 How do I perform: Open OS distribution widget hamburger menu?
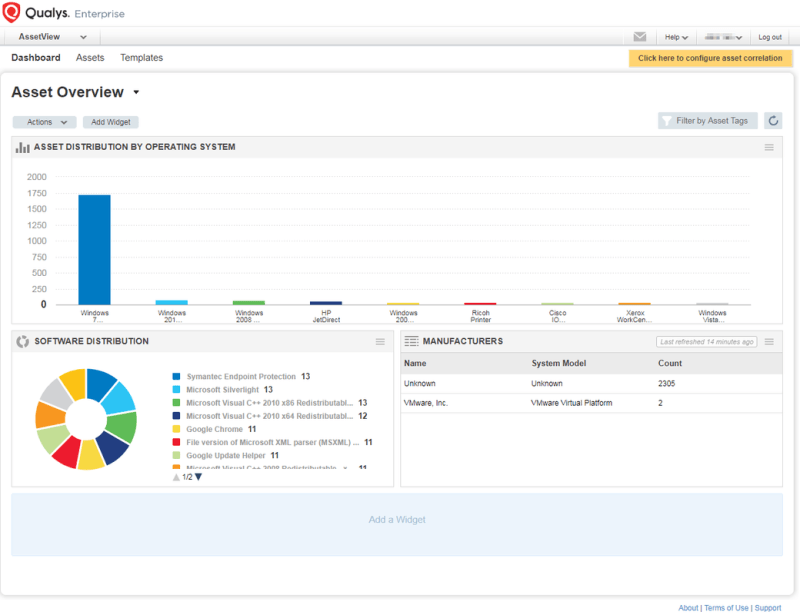pyautogui.click(x=769, y=147)
